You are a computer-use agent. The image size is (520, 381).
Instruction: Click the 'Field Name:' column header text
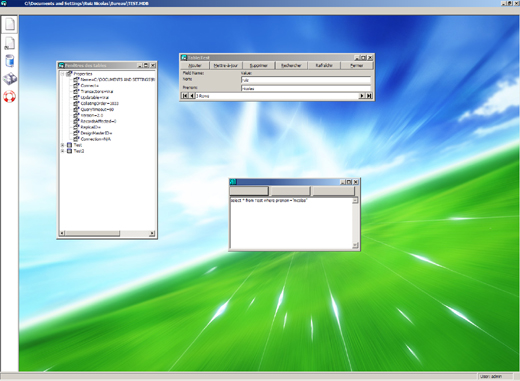(x=193, y=73)
